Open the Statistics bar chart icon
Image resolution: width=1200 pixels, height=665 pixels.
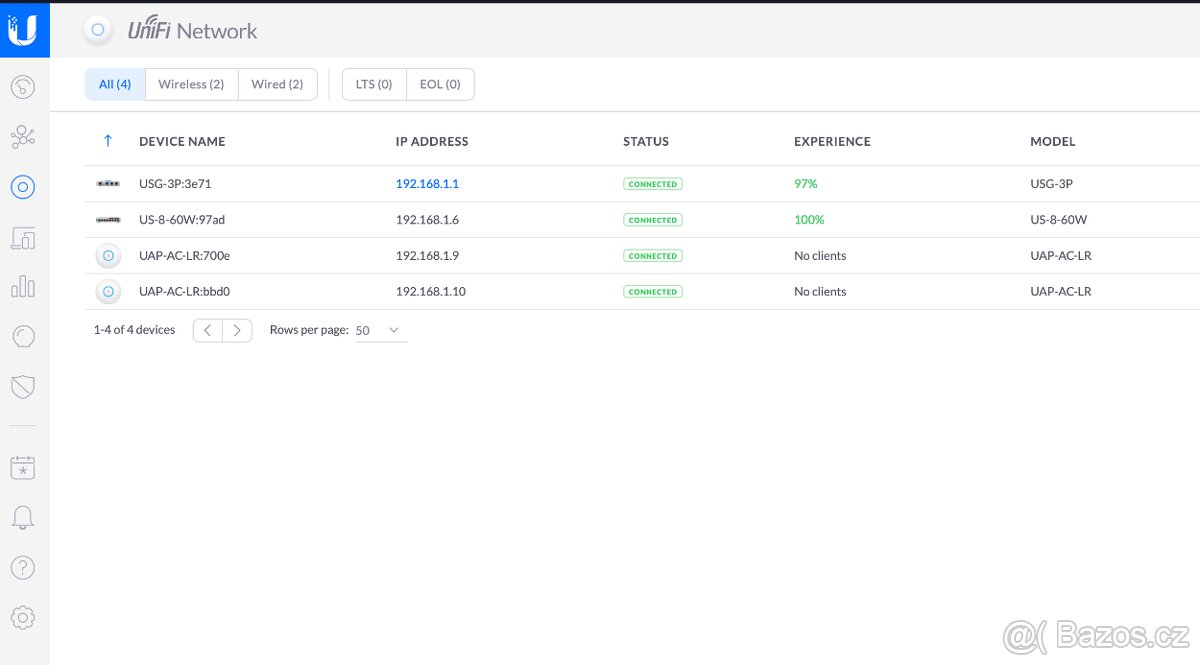pos(23,287)
